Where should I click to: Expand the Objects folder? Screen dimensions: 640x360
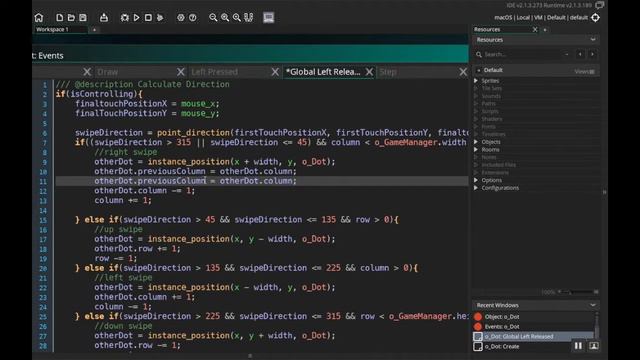click(x=476, y=142)
